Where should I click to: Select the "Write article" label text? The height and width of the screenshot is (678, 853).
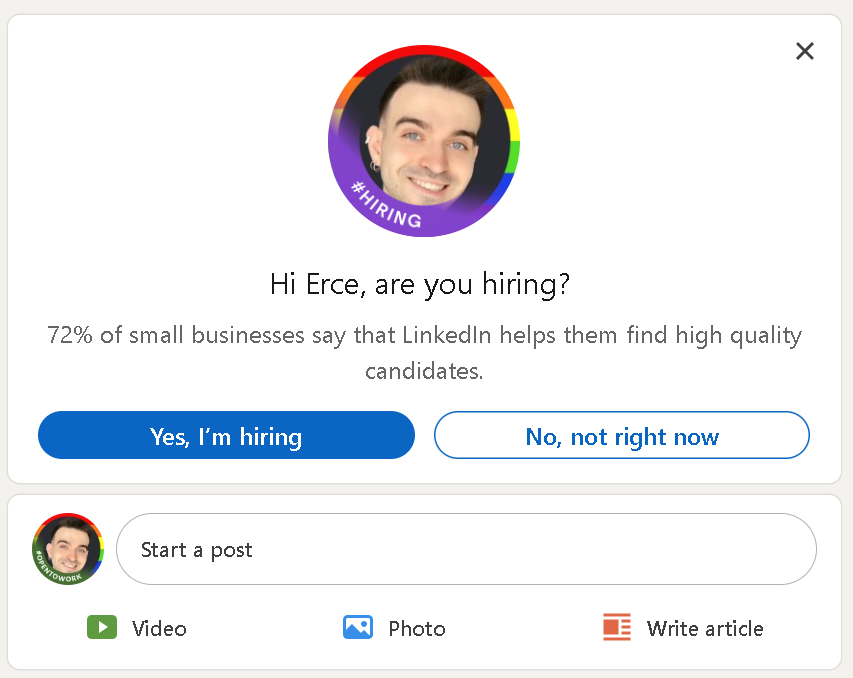click(705, 628)
